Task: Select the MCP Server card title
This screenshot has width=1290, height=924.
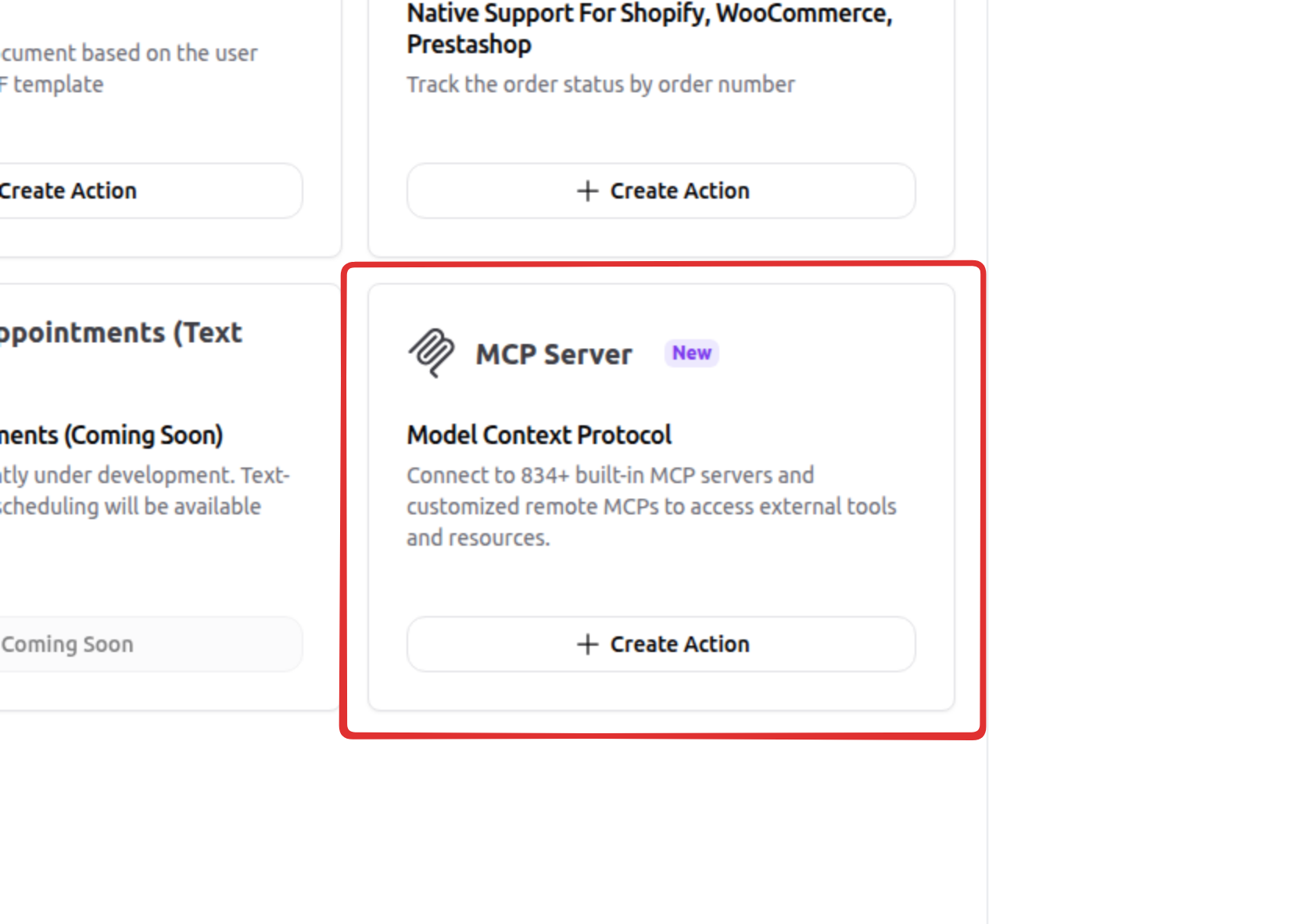Action: (554, 354)
